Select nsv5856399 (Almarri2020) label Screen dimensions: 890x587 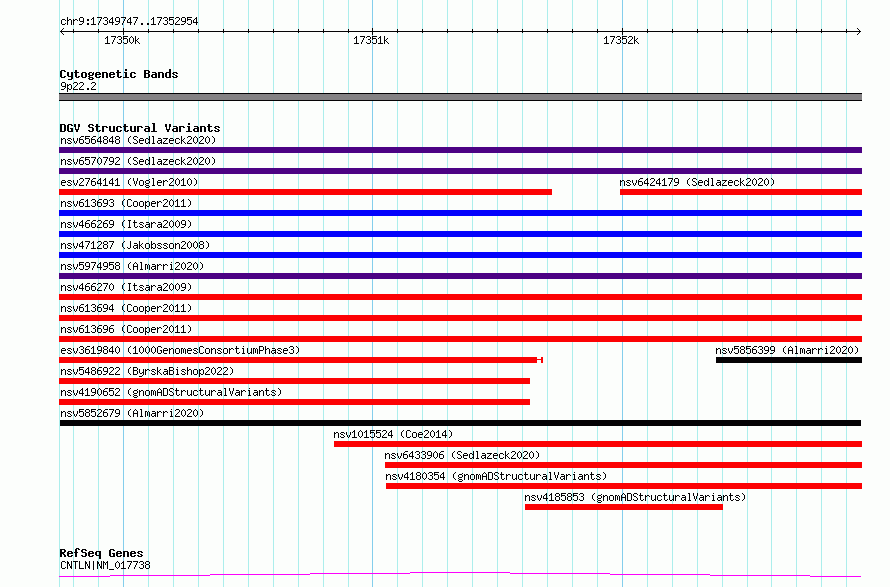pos(787,350)
